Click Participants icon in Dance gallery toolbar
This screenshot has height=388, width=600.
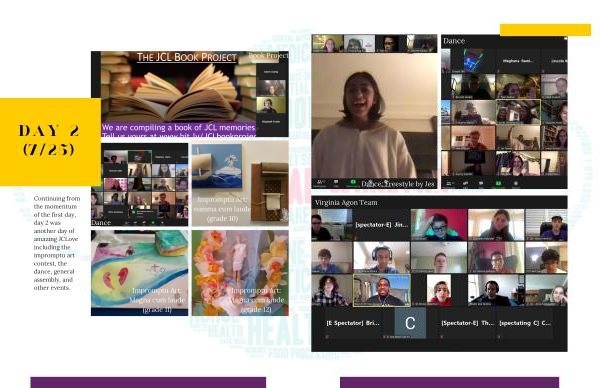pyautogui.click(x=449, y=183)
